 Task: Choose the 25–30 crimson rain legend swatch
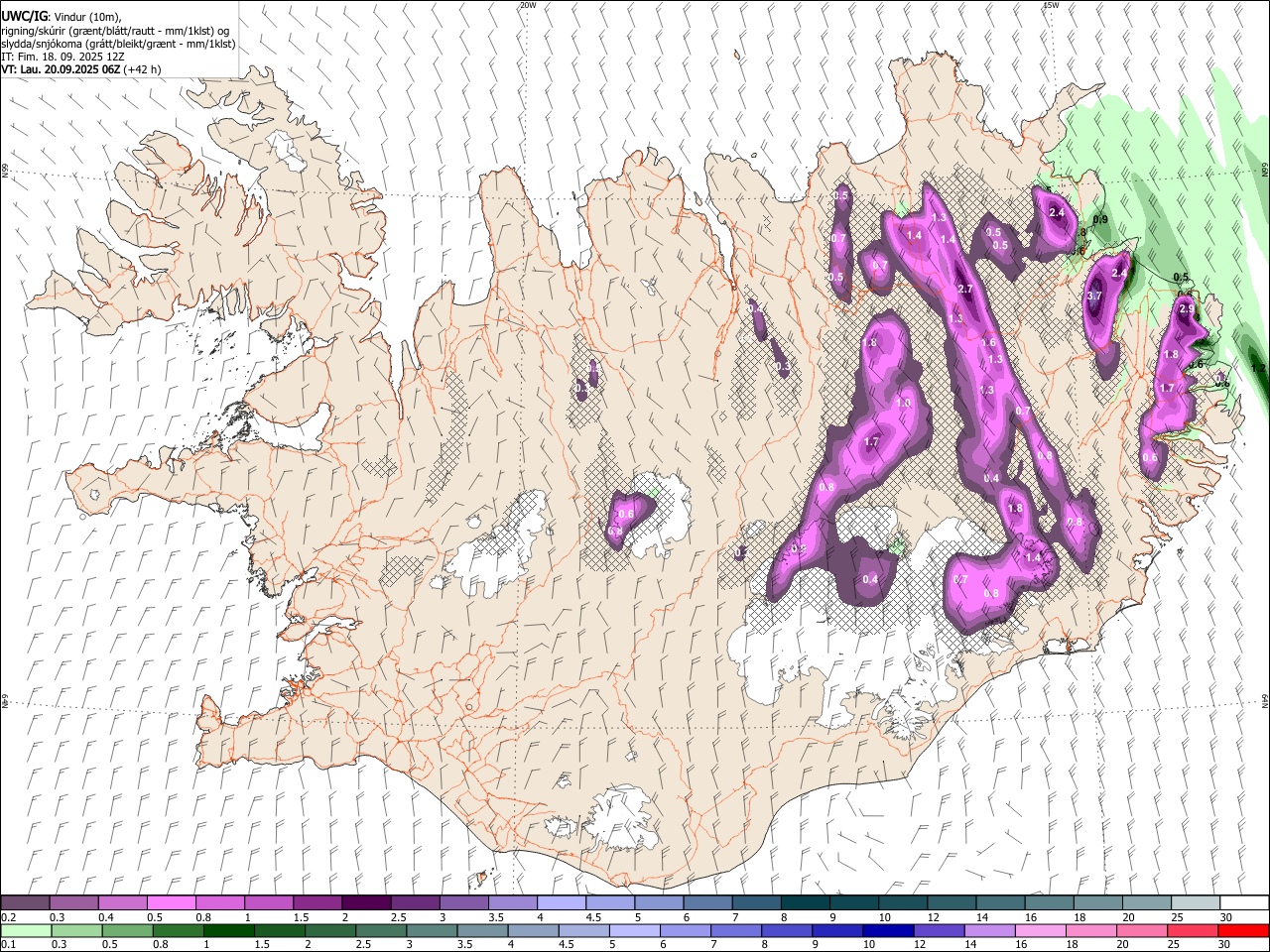(x=1191, y=930)
